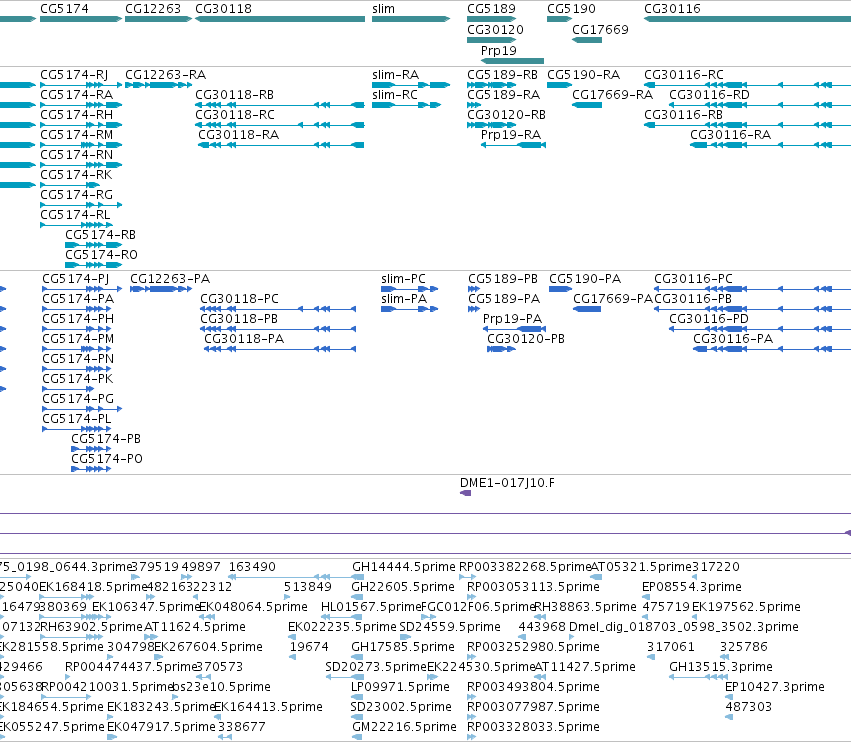
Task: Click protein Prp19-PA
Action: tap(512, 319)
